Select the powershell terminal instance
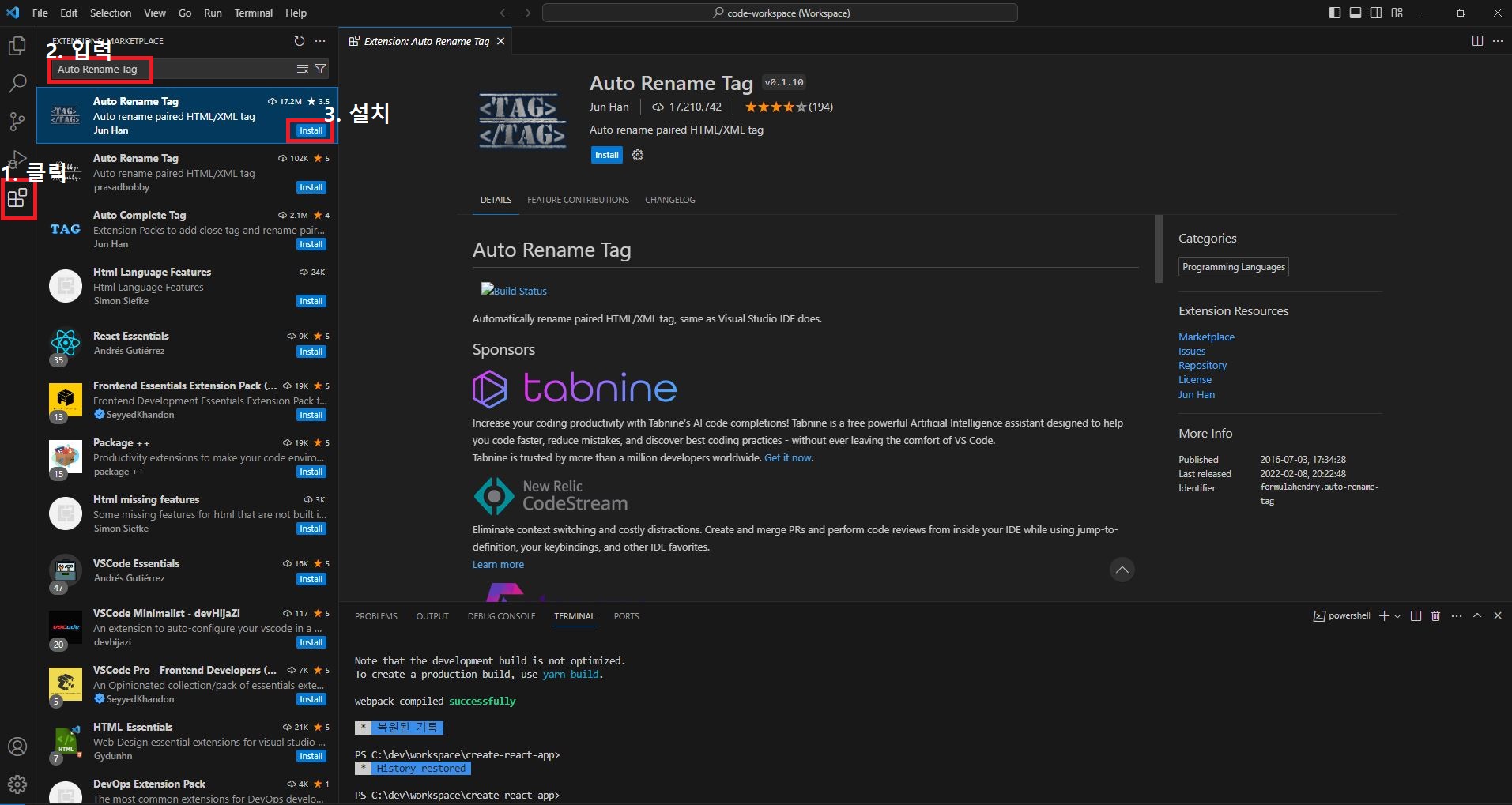The width and height of the screenshot is (1512, 805). pos(1341,615)
